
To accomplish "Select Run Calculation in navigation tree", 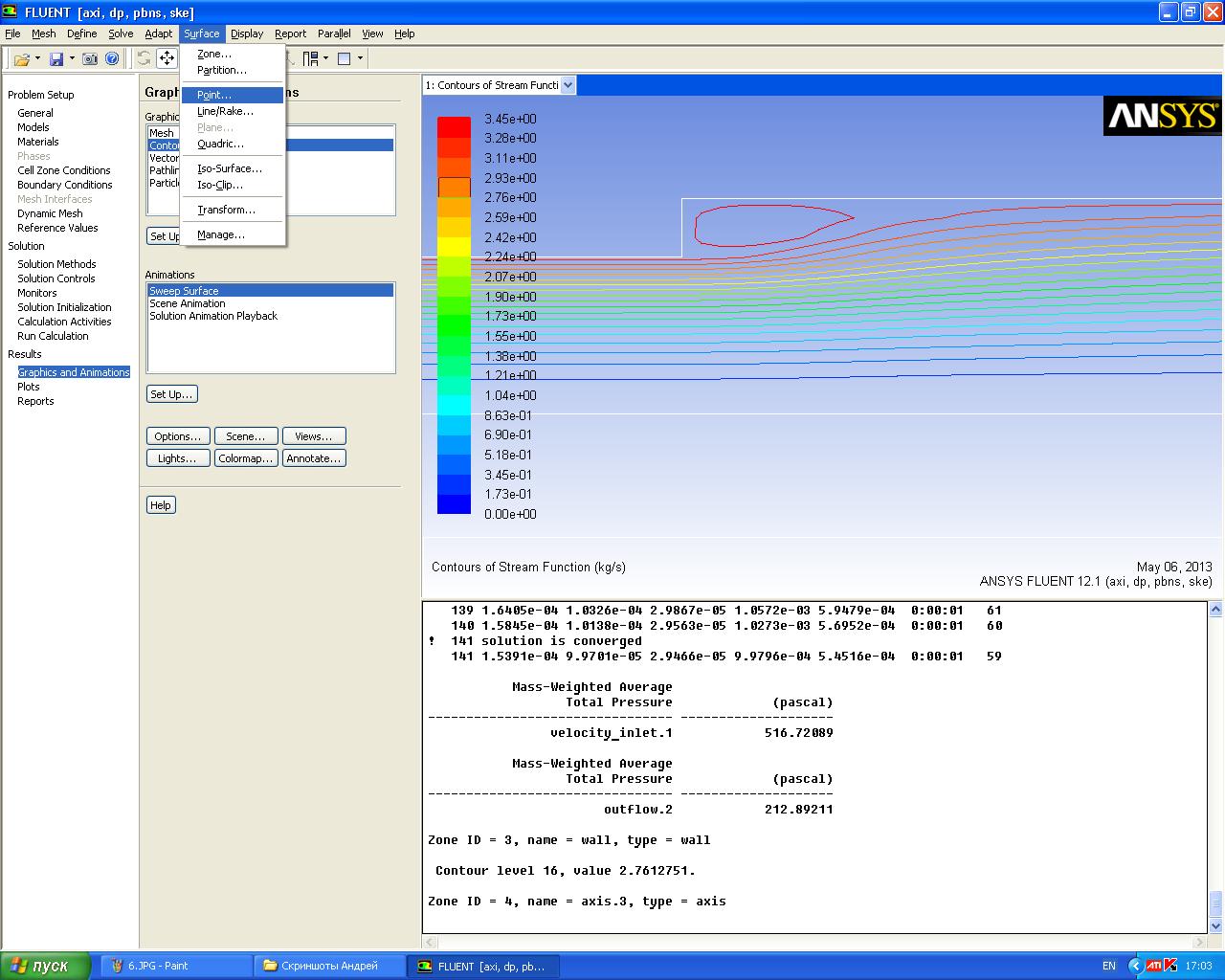I will pyautogui.click(x=53, y=336).
